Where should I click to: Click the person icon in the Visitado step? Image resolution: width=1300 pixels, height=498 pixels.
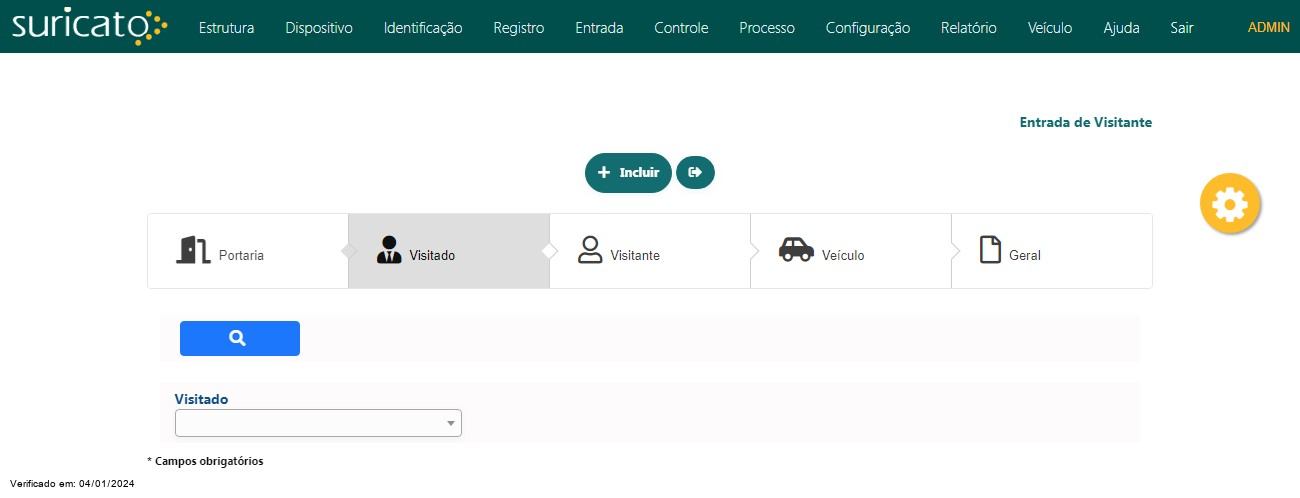pyautogui.click(x=389, y=250)
